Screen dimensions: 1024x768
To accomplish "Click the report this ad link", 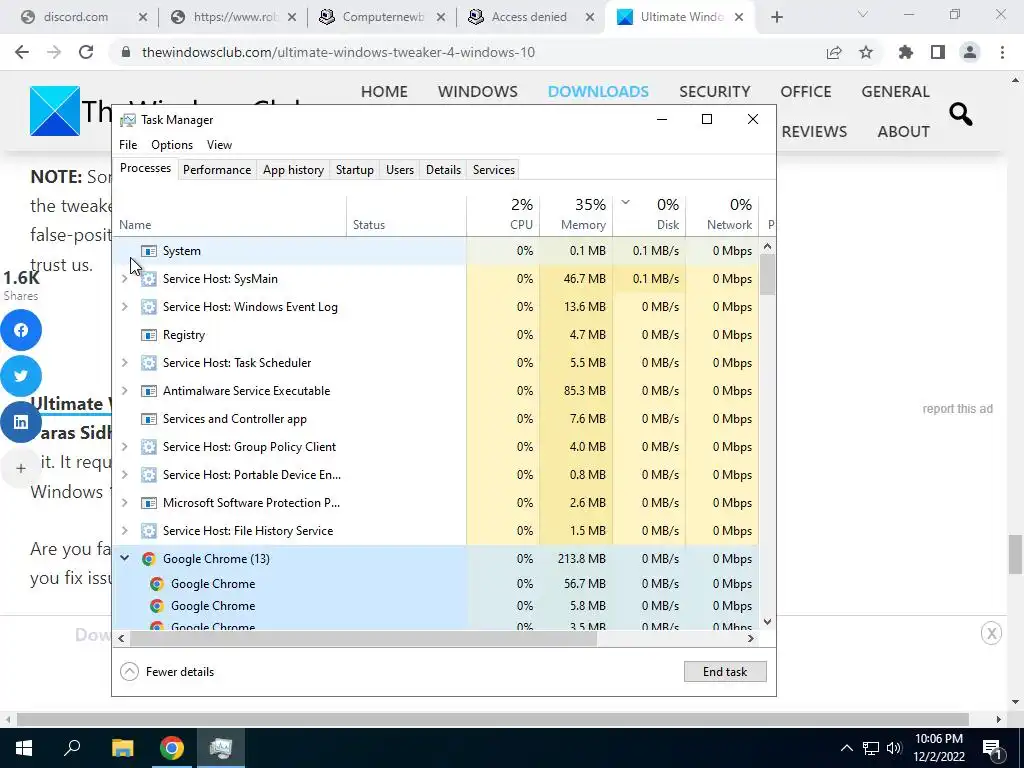I will (x=957, y=409).
